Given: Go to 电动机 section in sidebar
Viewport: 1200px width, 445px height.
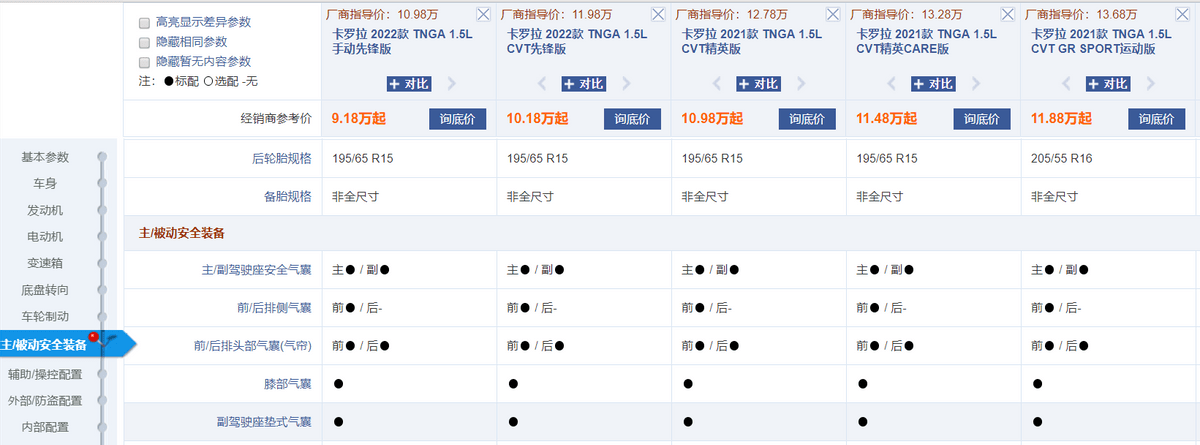Looking at the screenshot, I should tap(46, 237).
